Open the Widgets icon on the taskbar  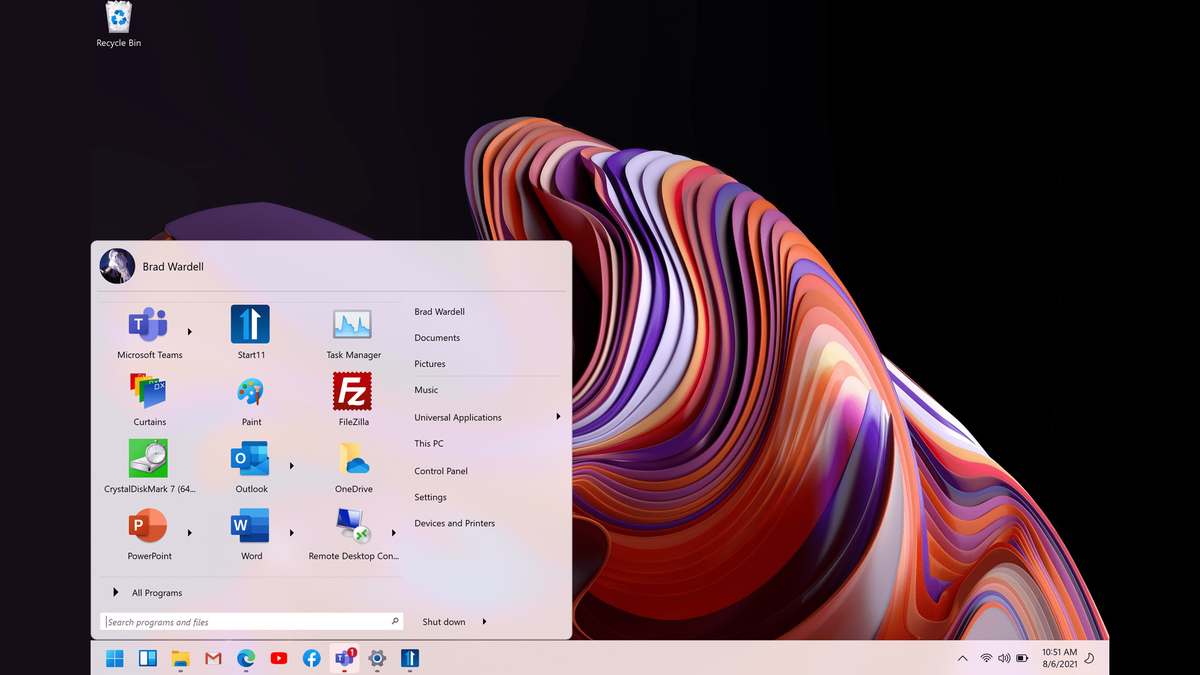pos(148,658)
